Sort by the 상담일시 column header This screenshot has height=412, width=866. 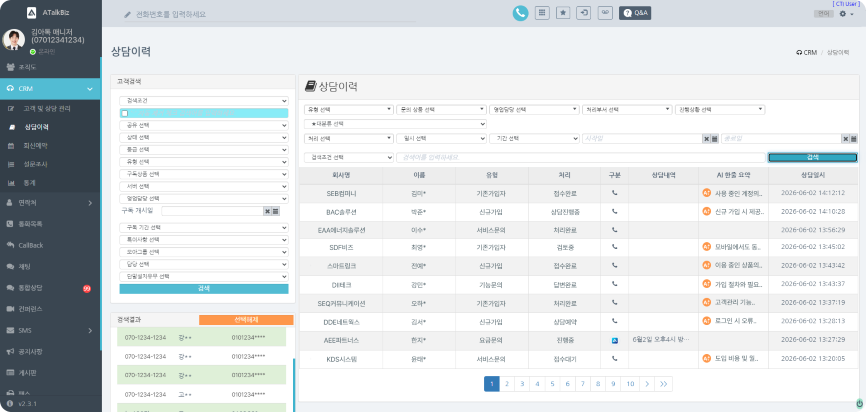[813, 175]
